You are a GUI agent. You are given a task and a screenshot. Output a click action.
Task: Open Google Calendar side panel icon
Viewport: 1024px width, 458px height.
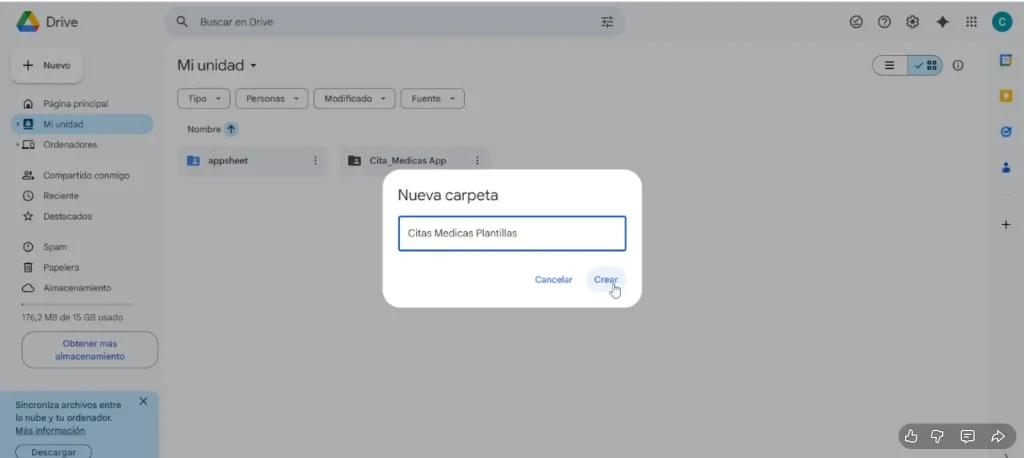coord(1006,60)
